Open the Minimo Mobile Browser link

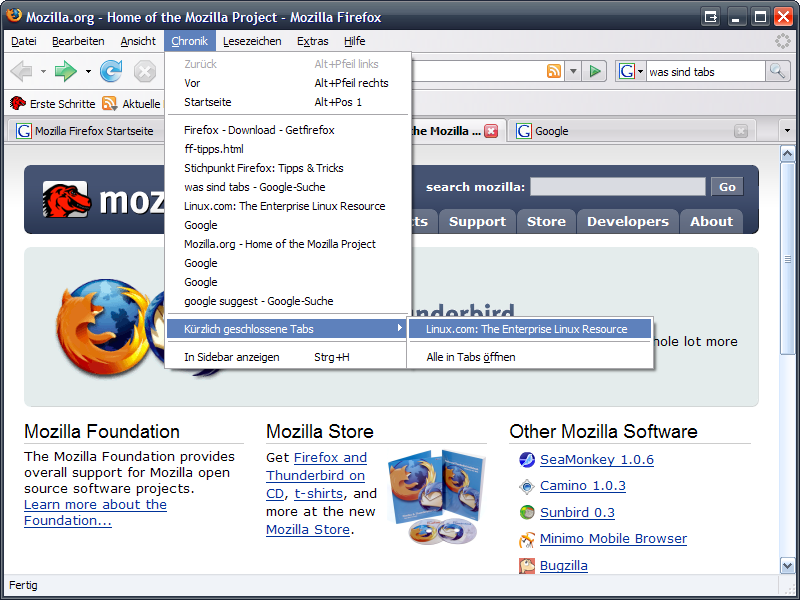tap(613, 539)
